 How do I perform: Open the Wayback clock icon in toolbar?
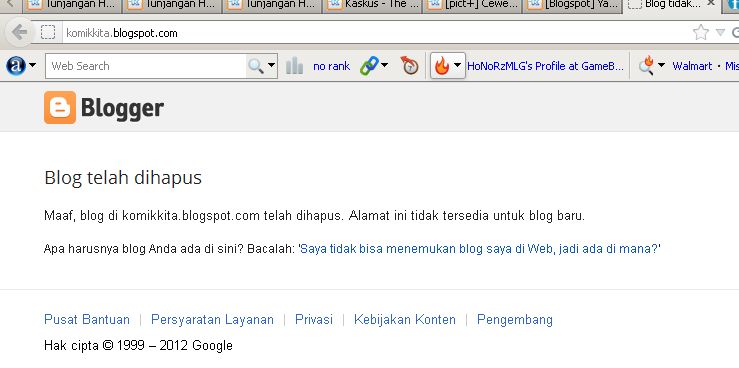pos(409,65)
